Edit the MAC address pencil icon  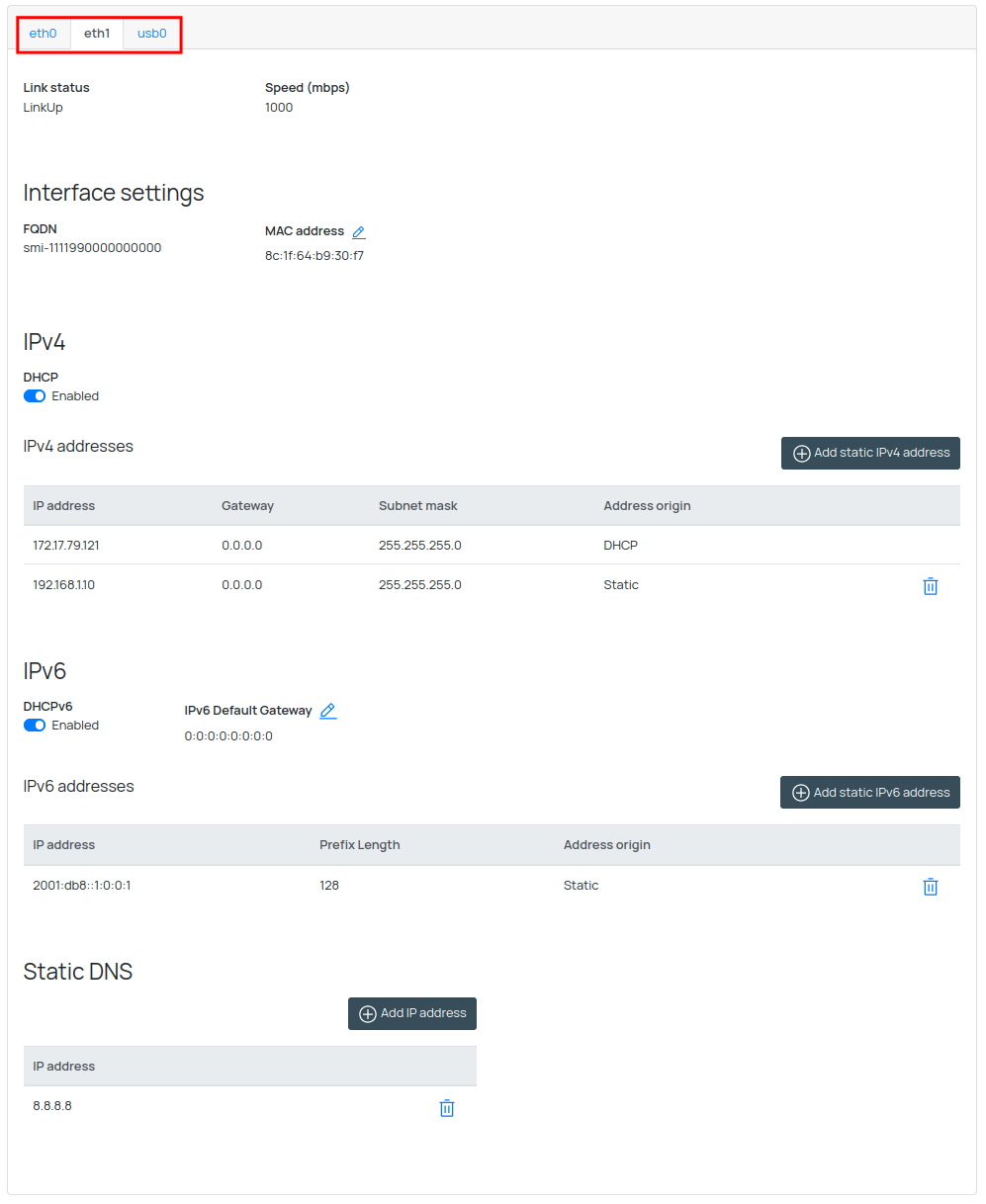[359, 232]
